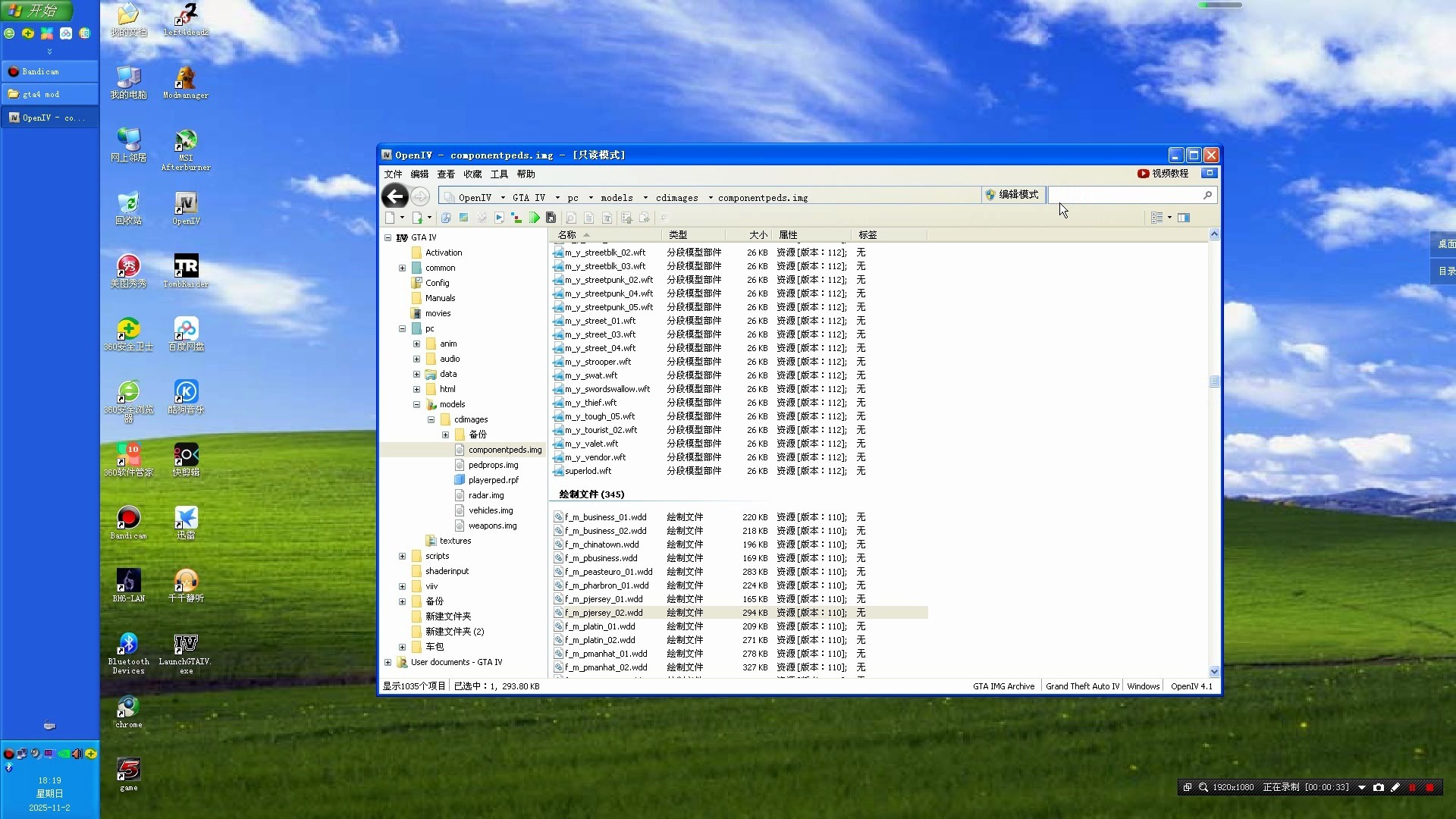Select vehicles.img in the folder tree
1456x819 pixels.
tap(490, 510)
